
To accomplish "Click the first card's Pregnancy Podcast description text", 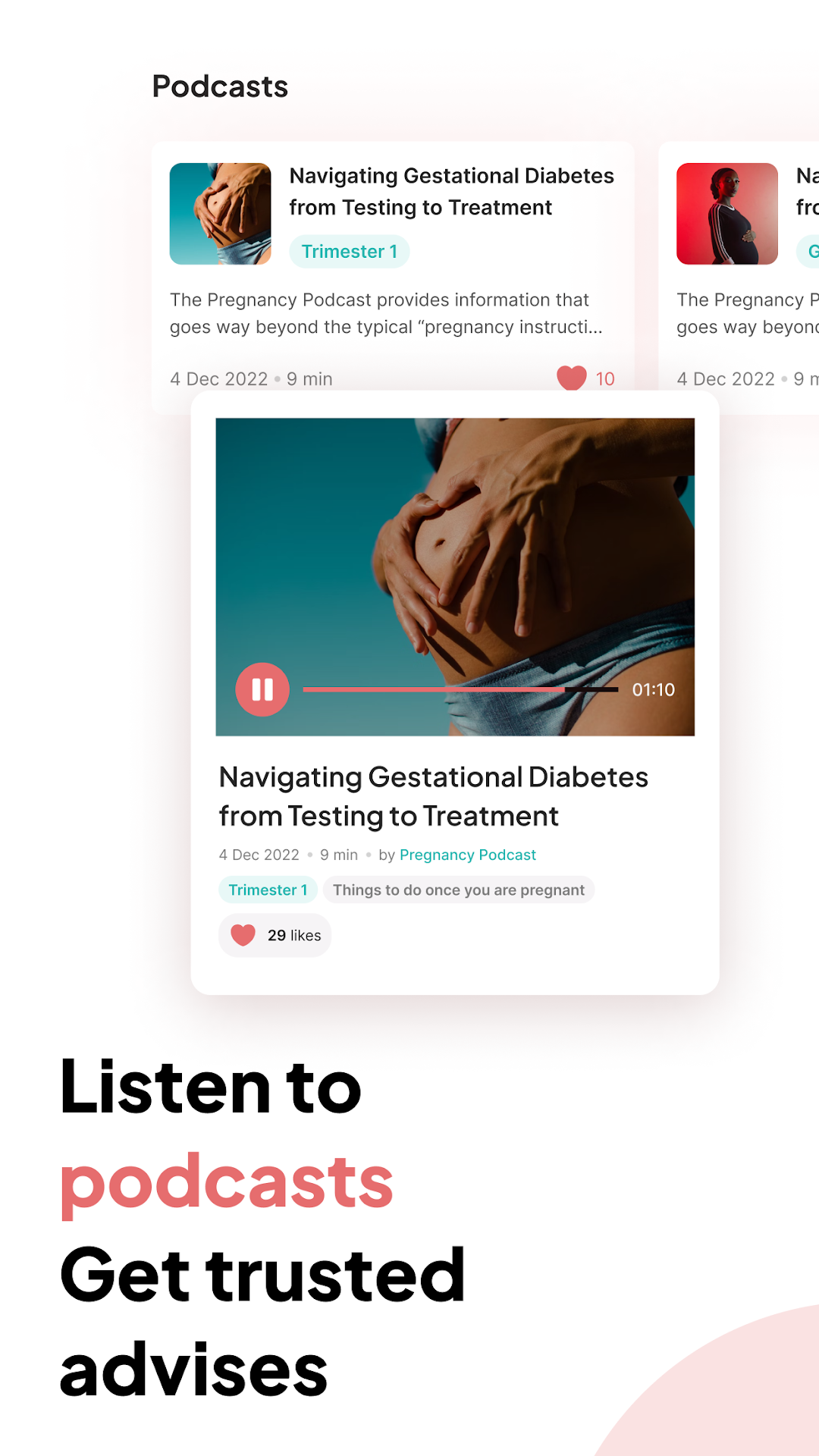I will (386, 313).
